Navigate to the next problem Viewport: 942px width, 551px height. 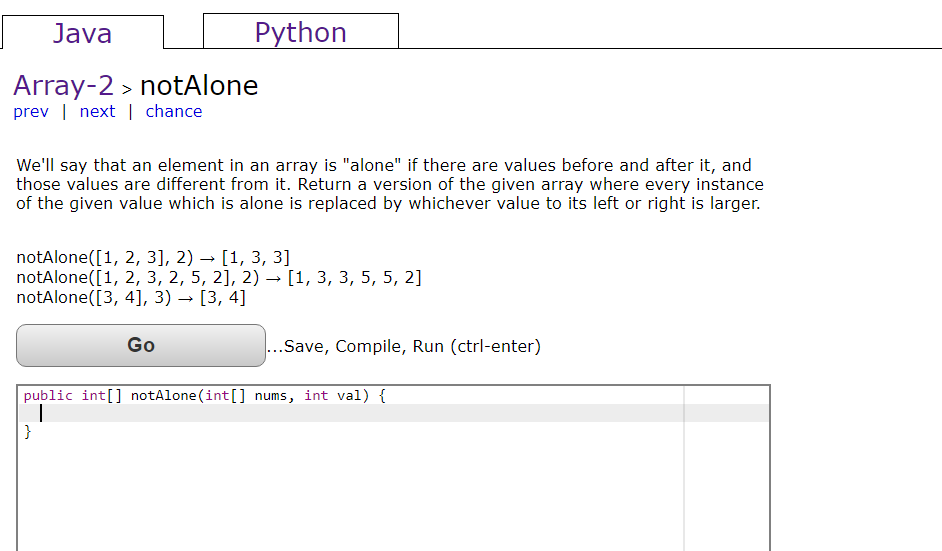97,111
